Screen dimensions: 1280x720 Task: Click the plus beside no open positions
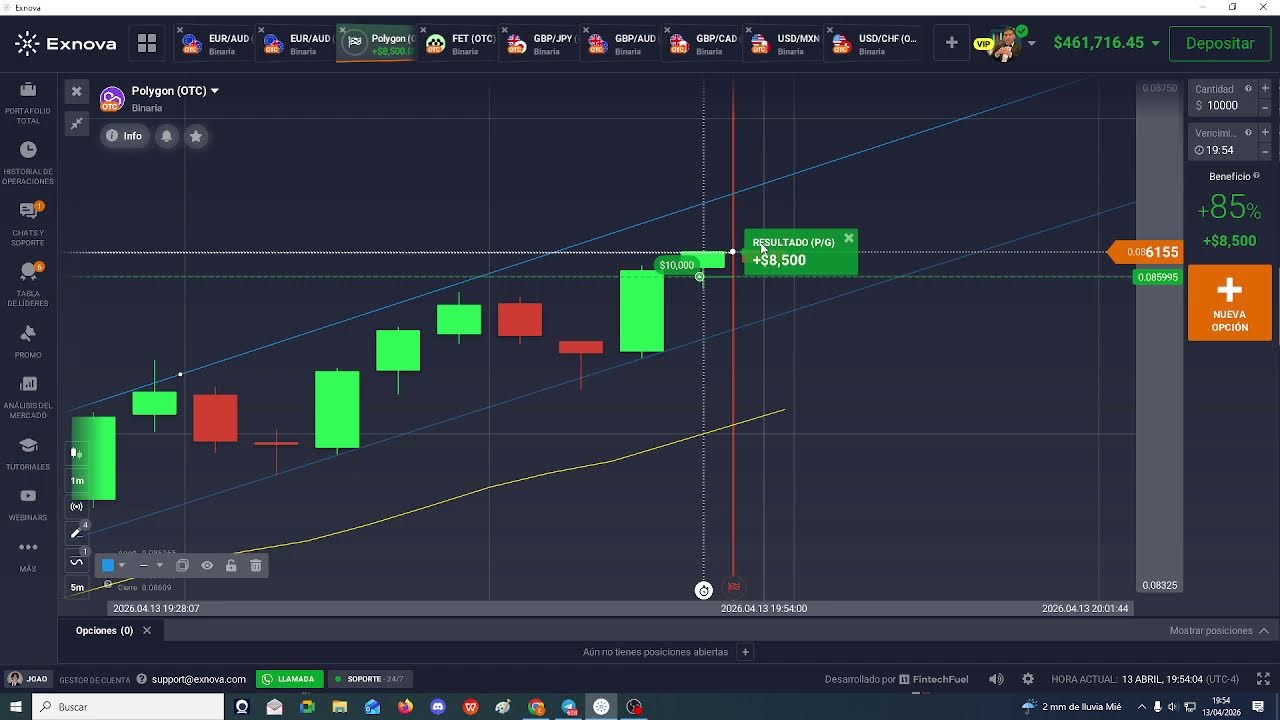tap(745, 652)
